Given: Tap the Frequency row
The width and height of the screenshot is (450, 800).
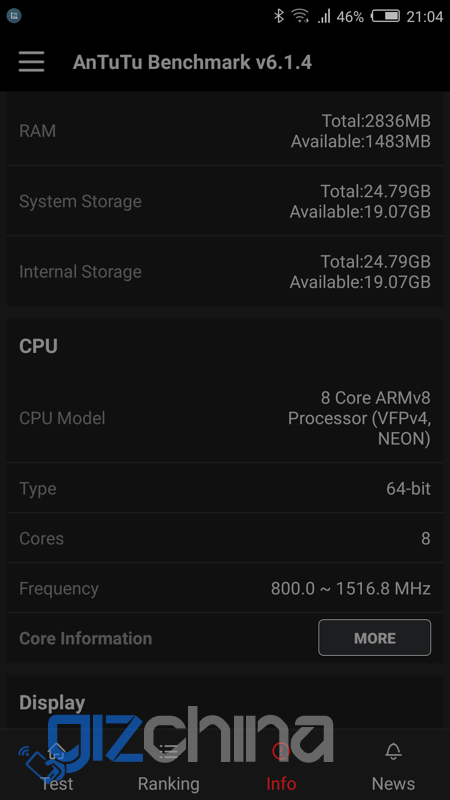Looking at the screenshot, I should (225, 588).
